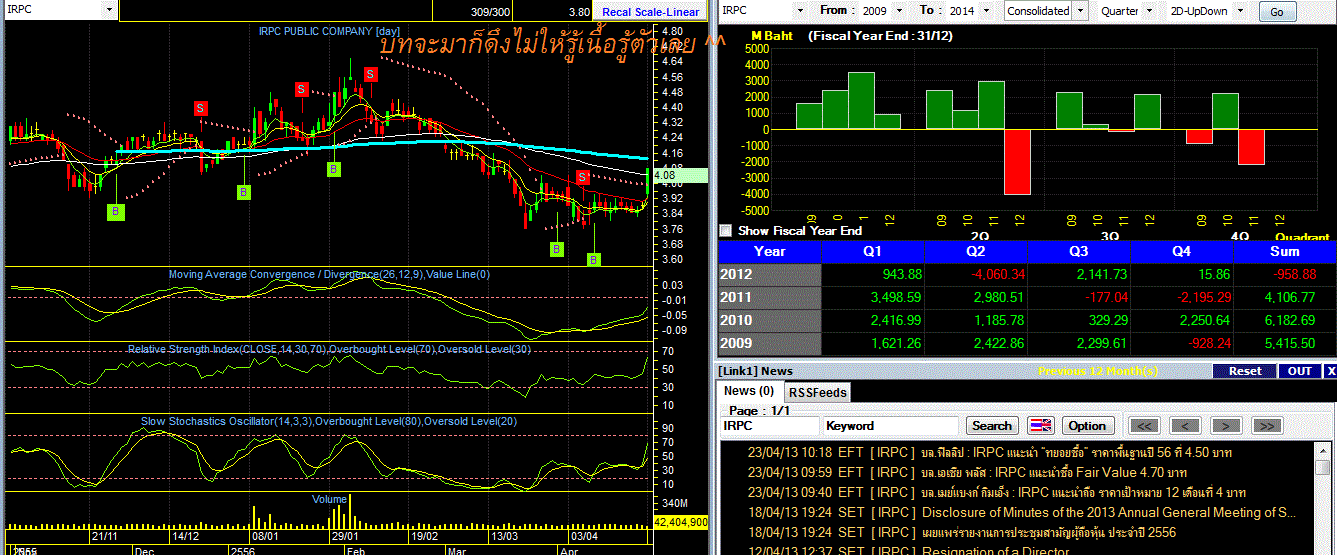Click the Q3 column header
1337x555 pixels.
click(x=1079, y=252)
